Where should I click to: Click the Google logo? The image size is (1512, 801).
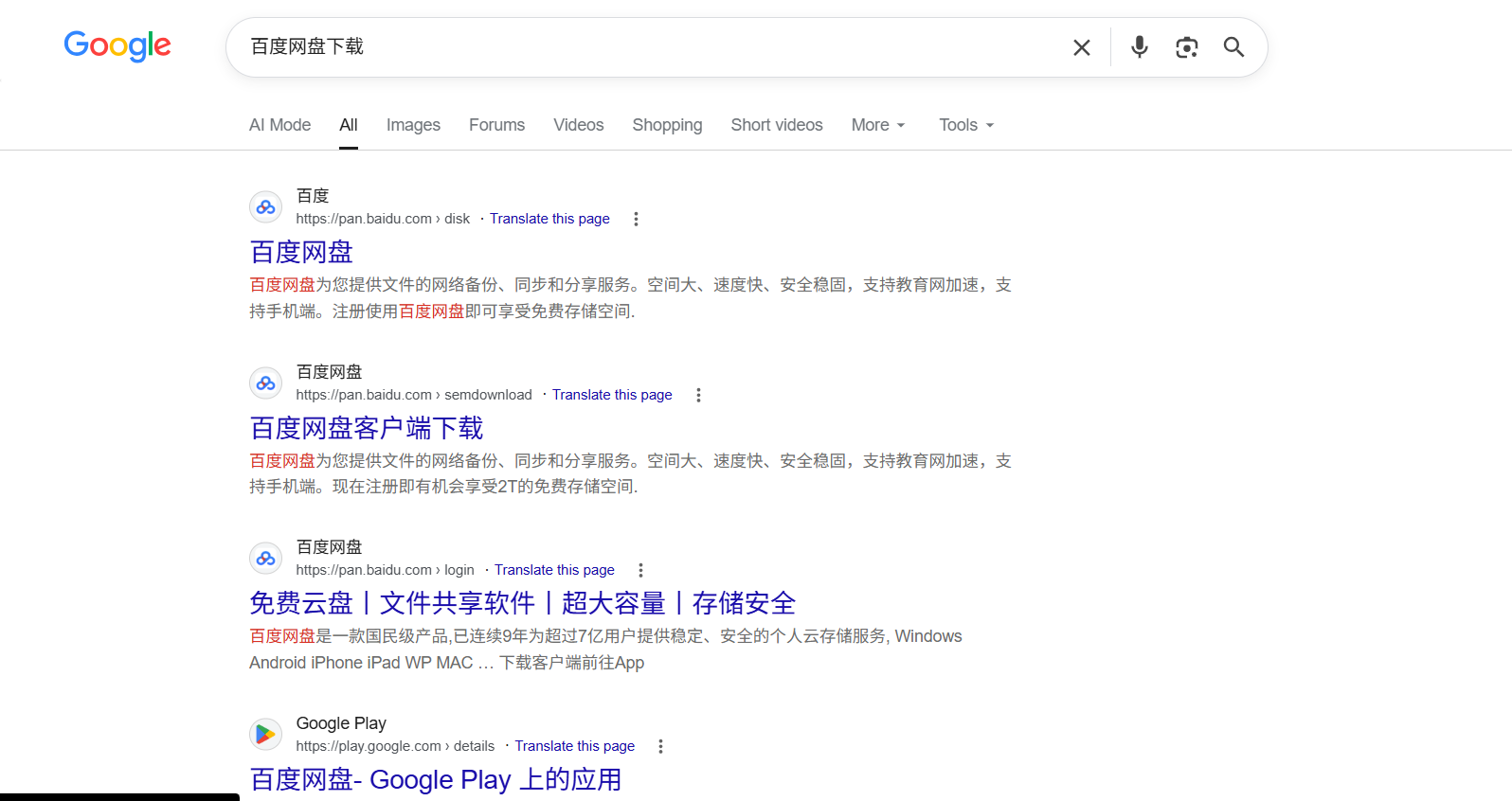[117, 45]
